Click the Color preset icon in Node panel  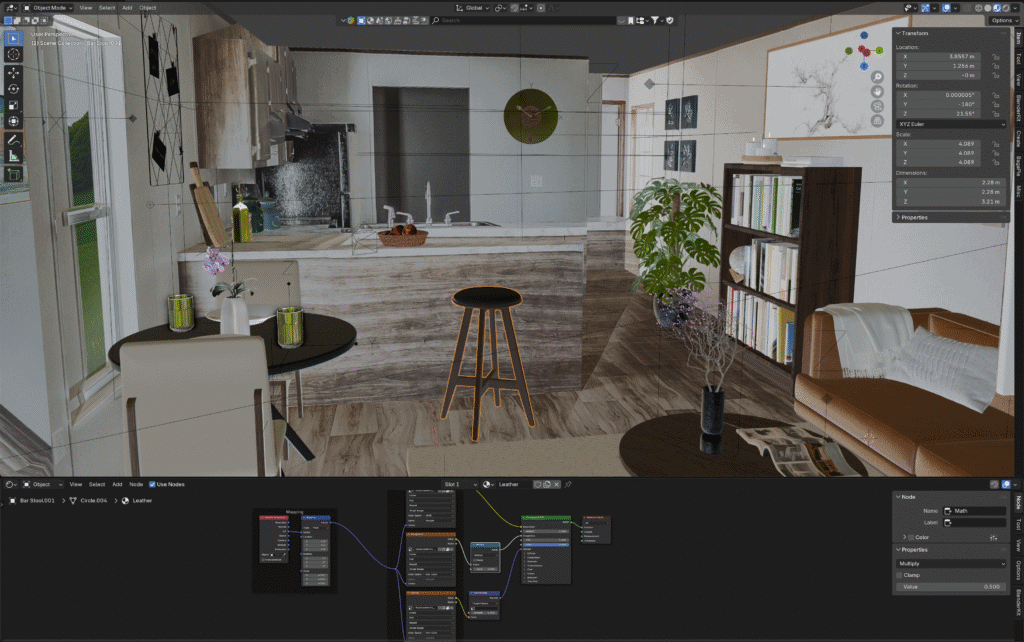click(x=993, y=538)
